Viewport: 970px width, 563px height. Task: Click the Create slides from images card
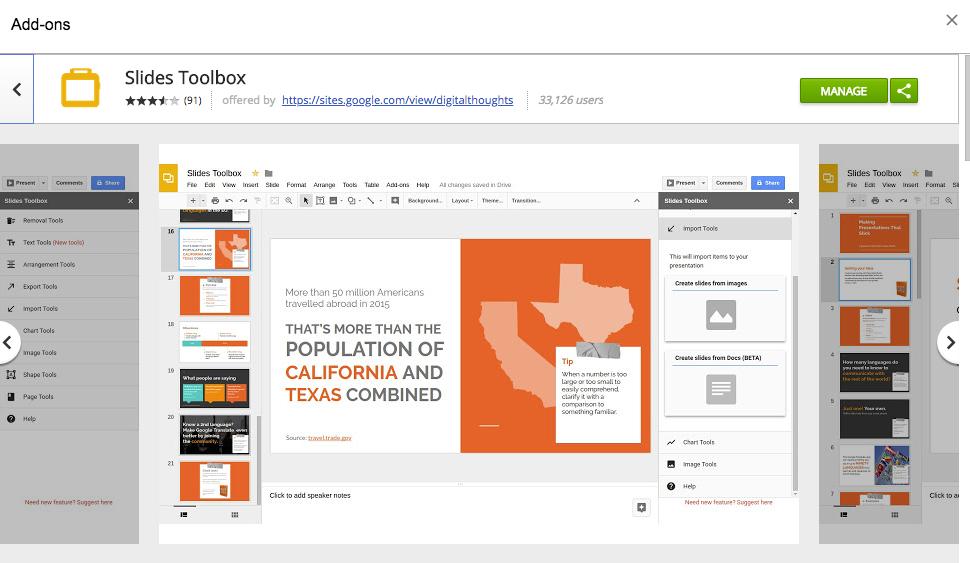tap(724, 308)
